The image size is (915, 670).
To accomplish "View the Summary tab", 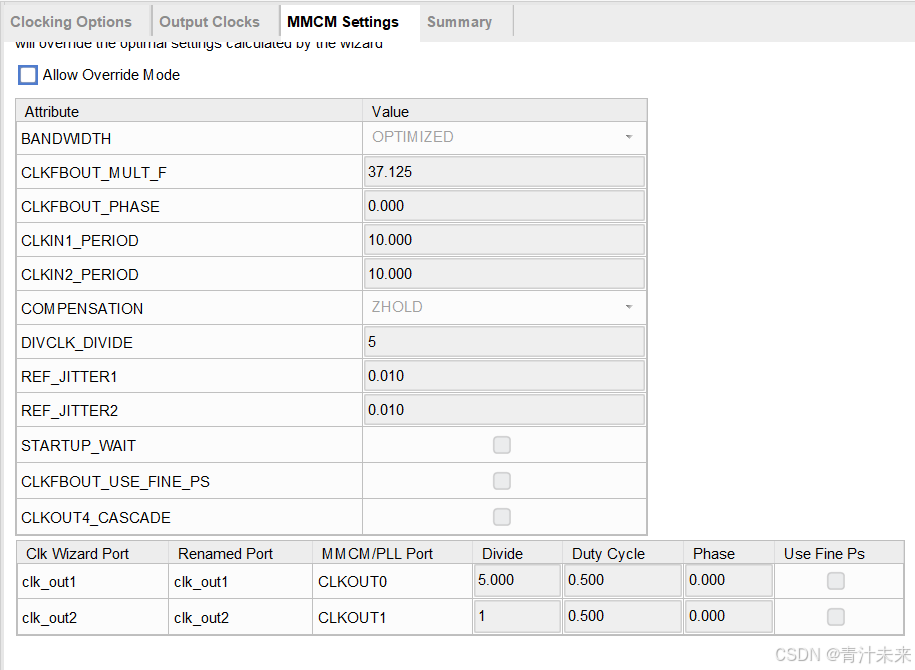I will coord(459,21).
